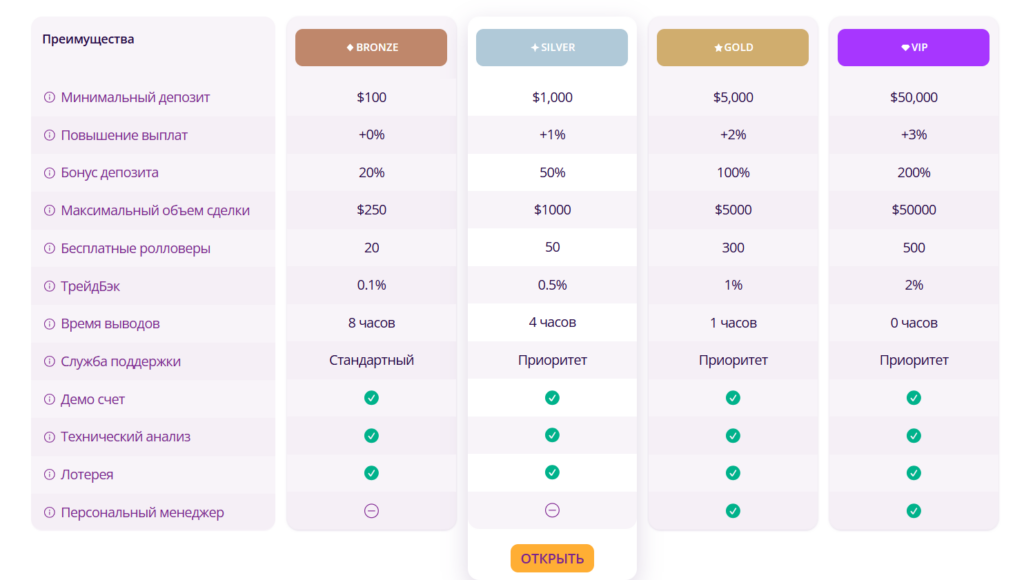This screenshot has width=1024, height=580.
Task: Click info icon next to Персональный менеджер
Action: 49,513
